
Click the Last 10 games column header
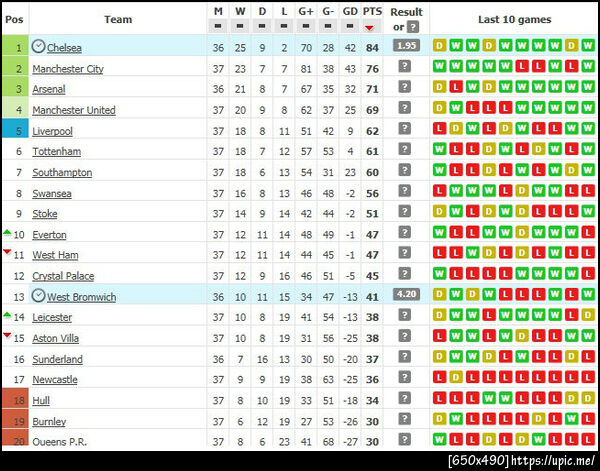[x=514, y=19]
